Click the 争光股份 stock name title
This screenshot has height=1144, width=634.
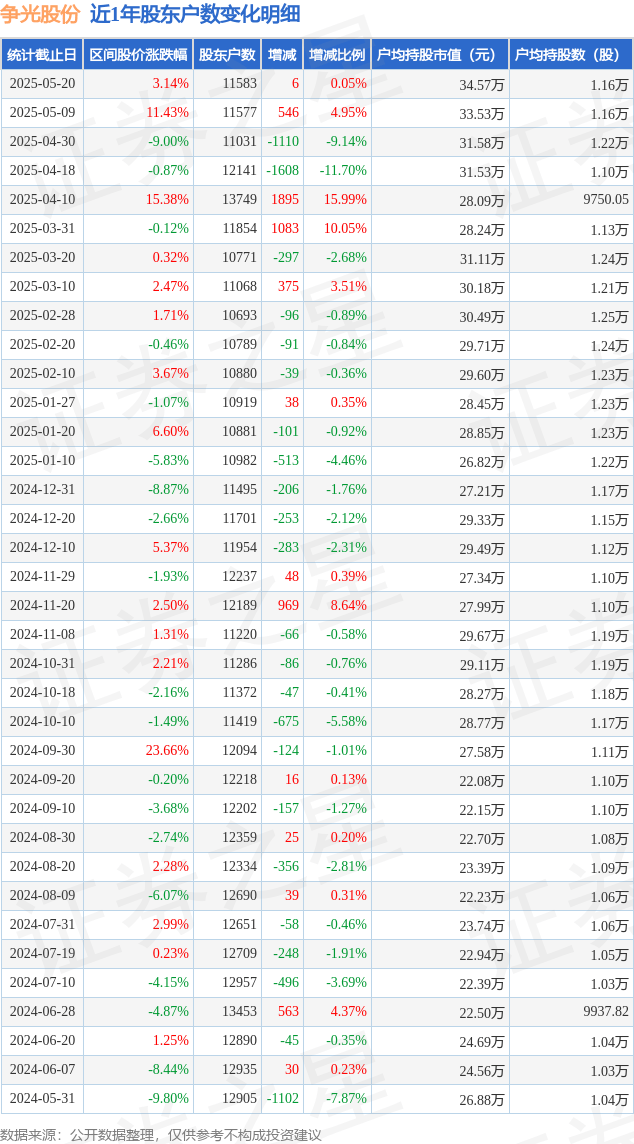coord(41,15)
